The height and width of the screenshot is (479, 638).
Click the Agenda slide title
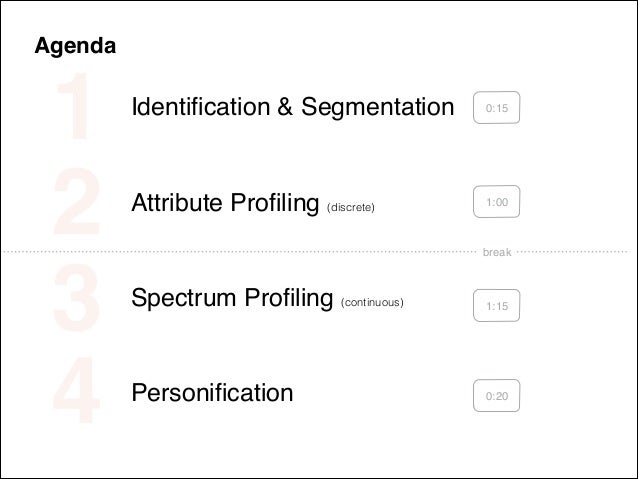[x=75, y=46]
